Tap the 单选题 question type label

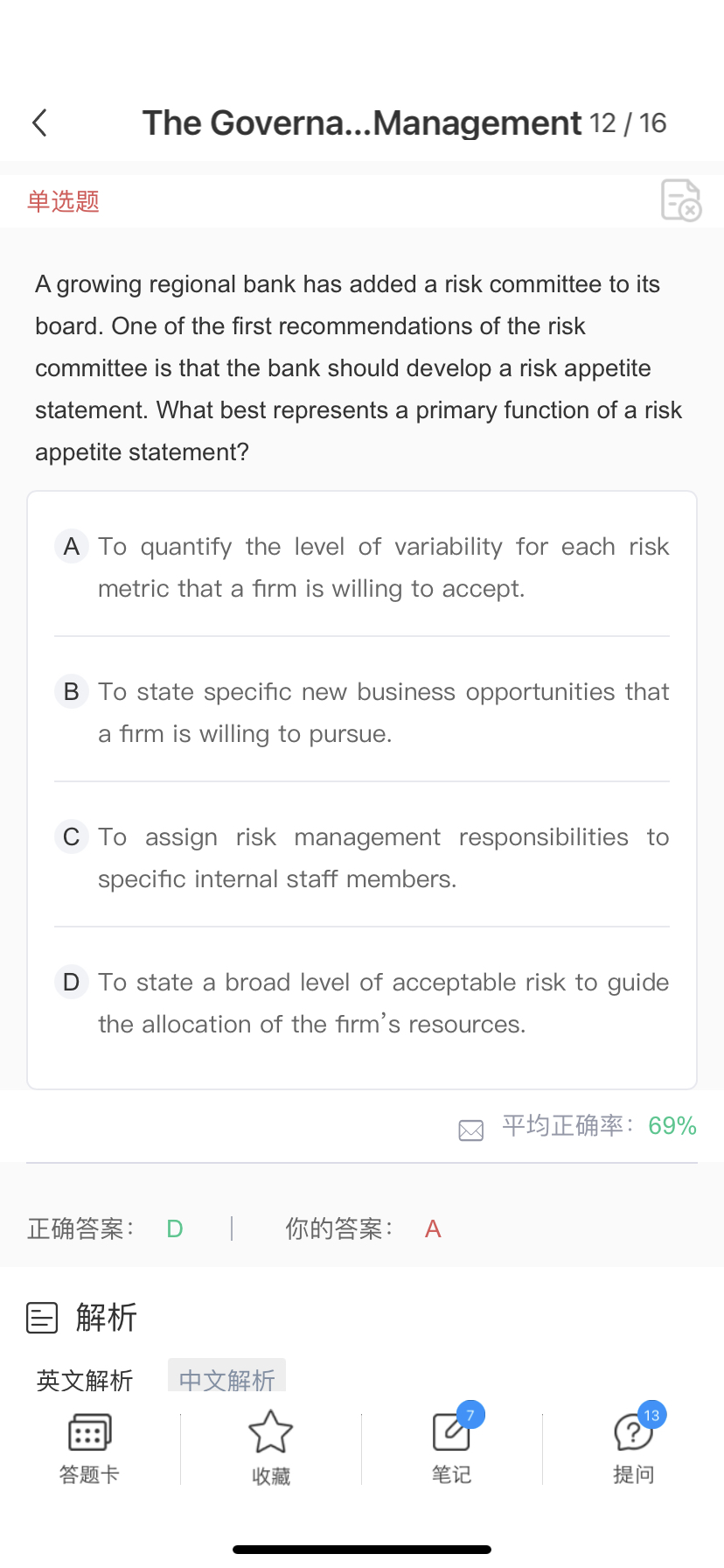63,201
